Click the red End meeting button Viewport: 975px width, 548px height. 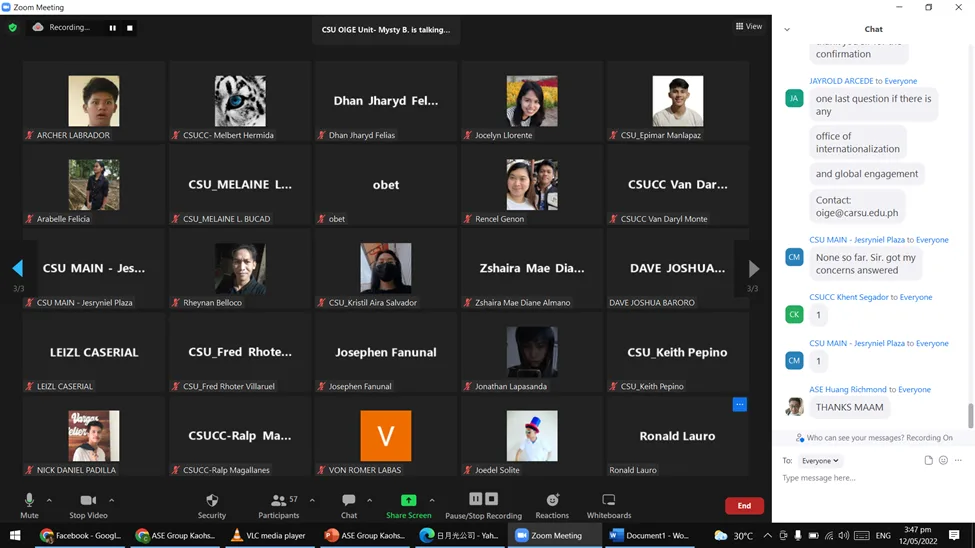744,506
